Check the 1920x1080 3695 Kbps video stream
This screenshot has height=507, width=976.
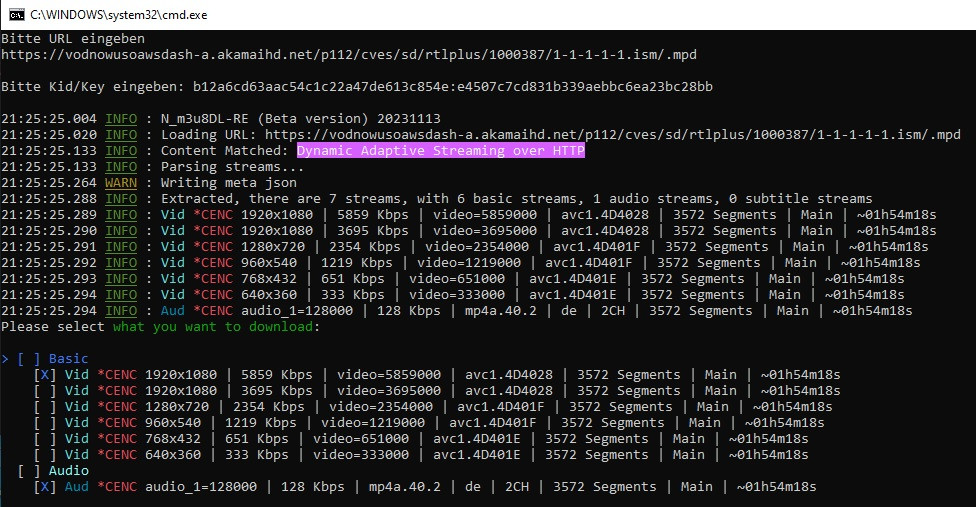[45, 391]
